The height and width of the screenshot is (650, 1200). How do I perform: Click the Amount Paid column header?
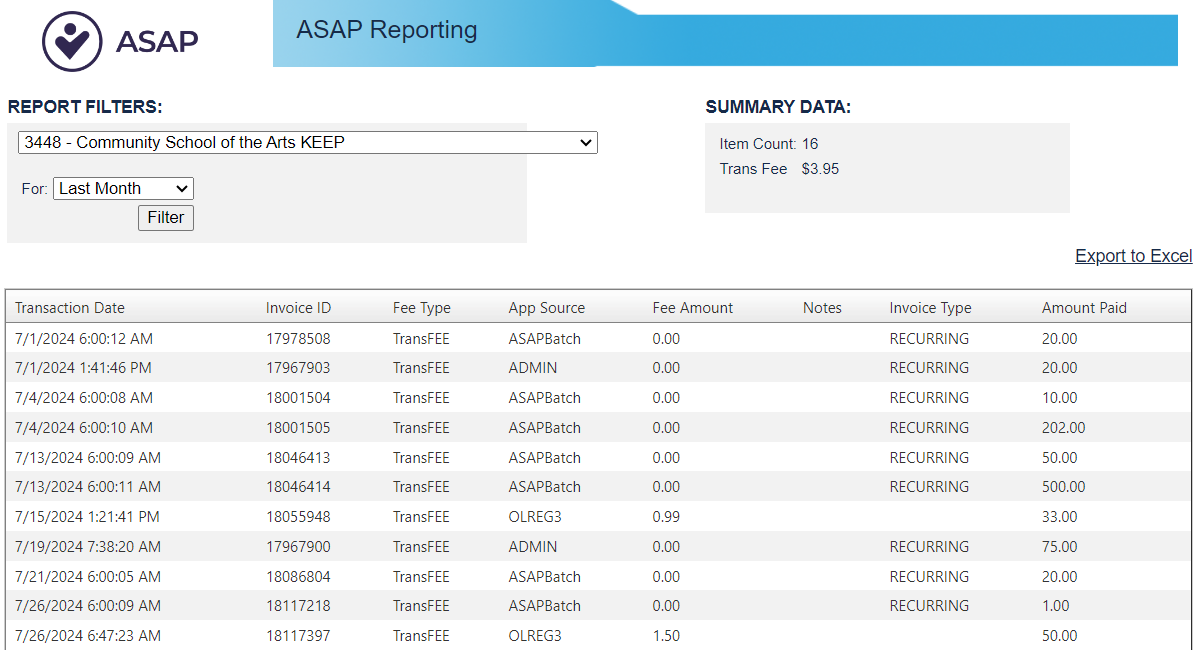pos(1084,308)
